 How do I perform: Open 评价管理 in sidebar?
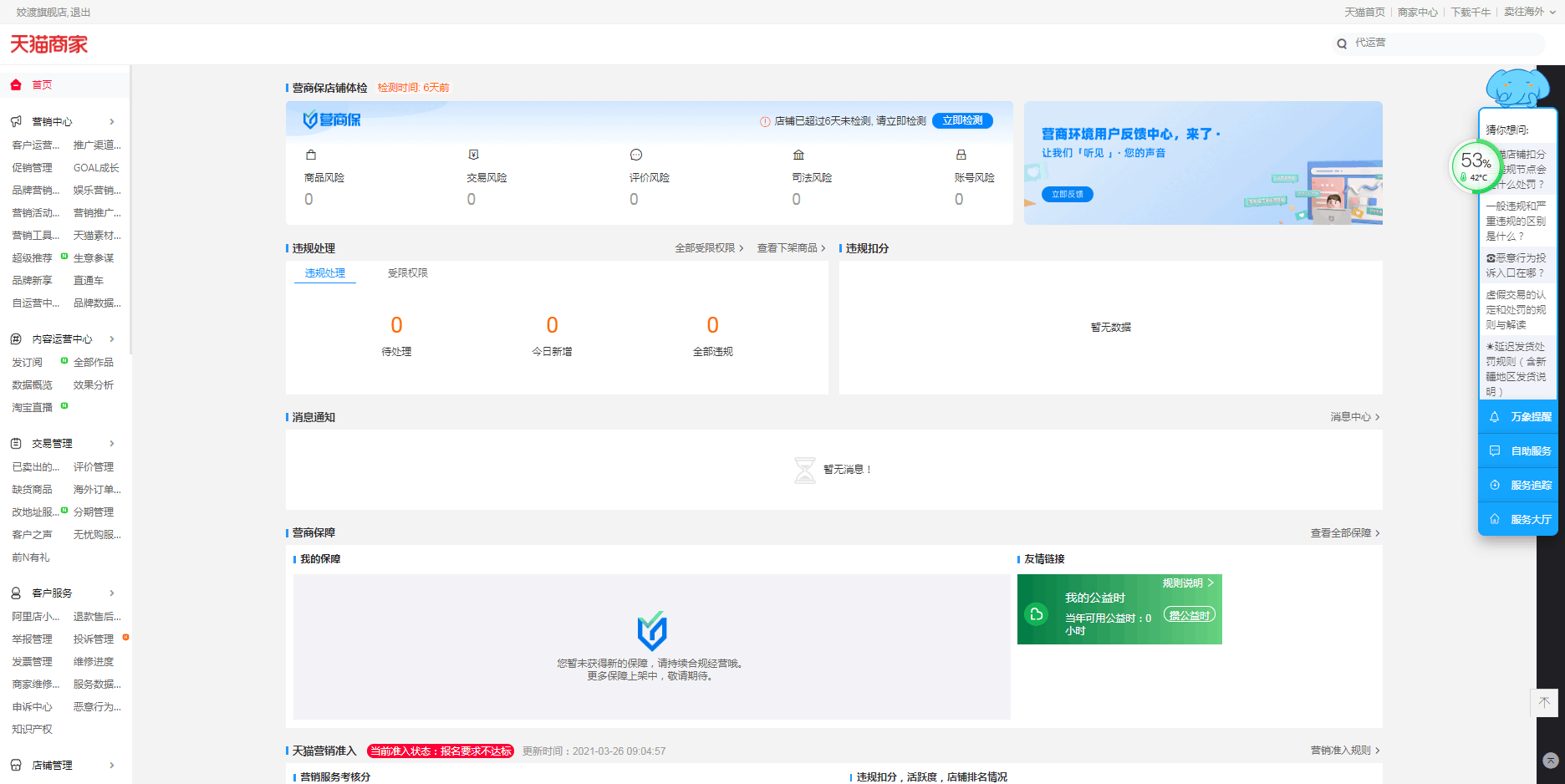pos(94,467)
